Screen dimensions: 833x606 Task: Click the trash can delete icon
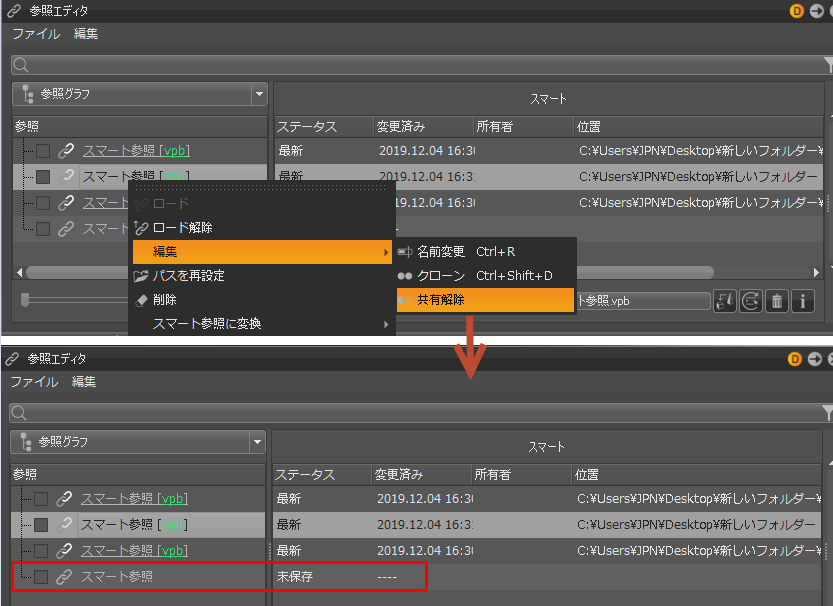click(x=777, y=301)
